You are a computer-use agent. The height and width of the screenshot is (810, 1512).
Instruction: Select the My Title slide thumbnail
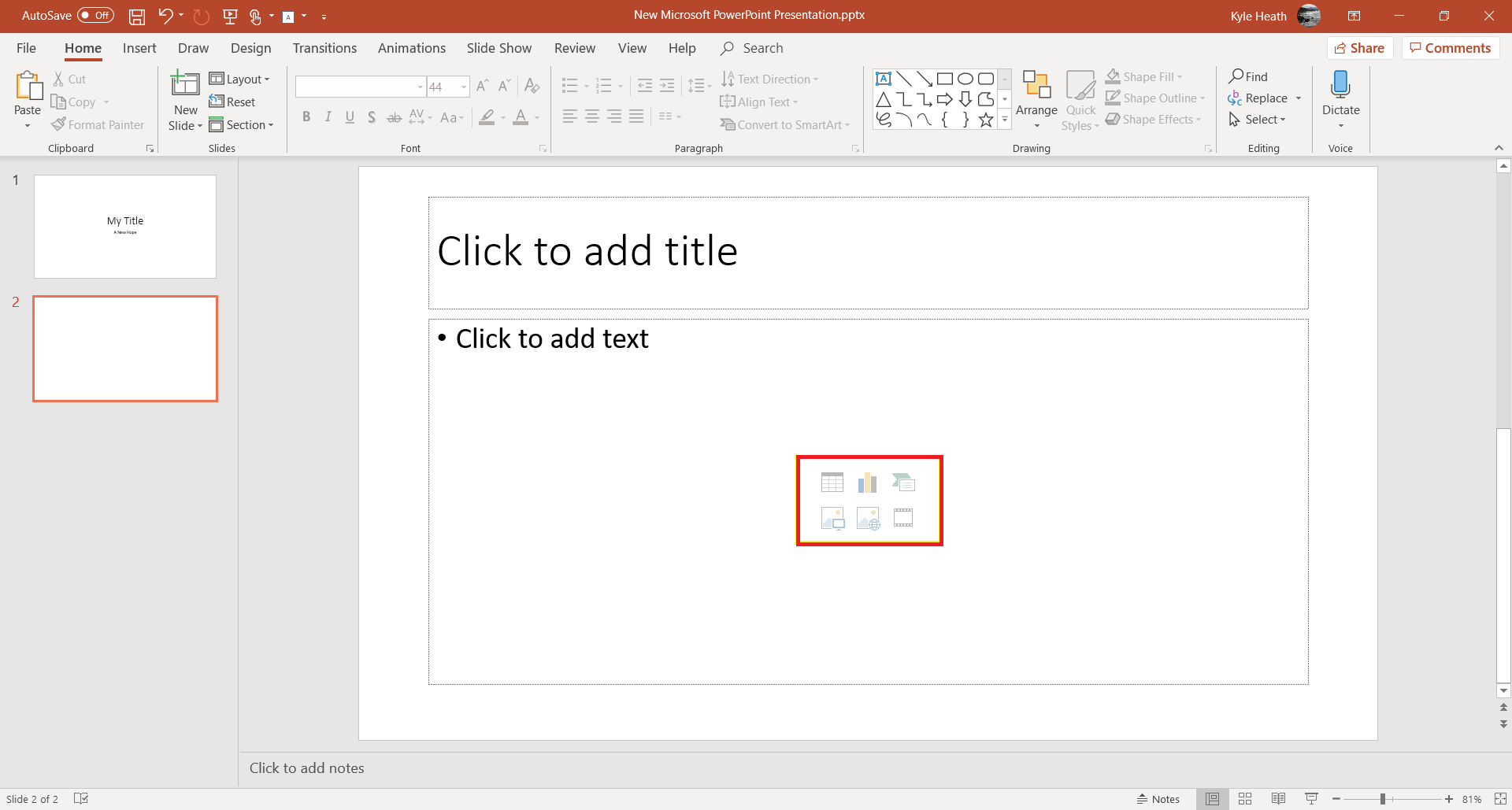point(124,226)
